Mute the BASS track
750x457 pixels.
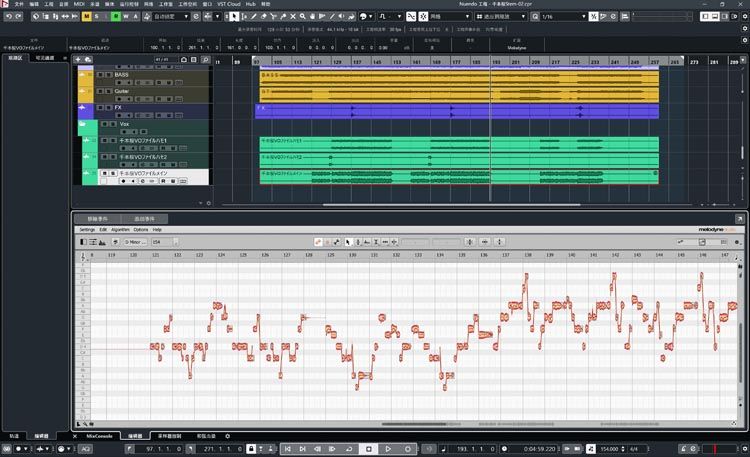click(x=100, y=75)
